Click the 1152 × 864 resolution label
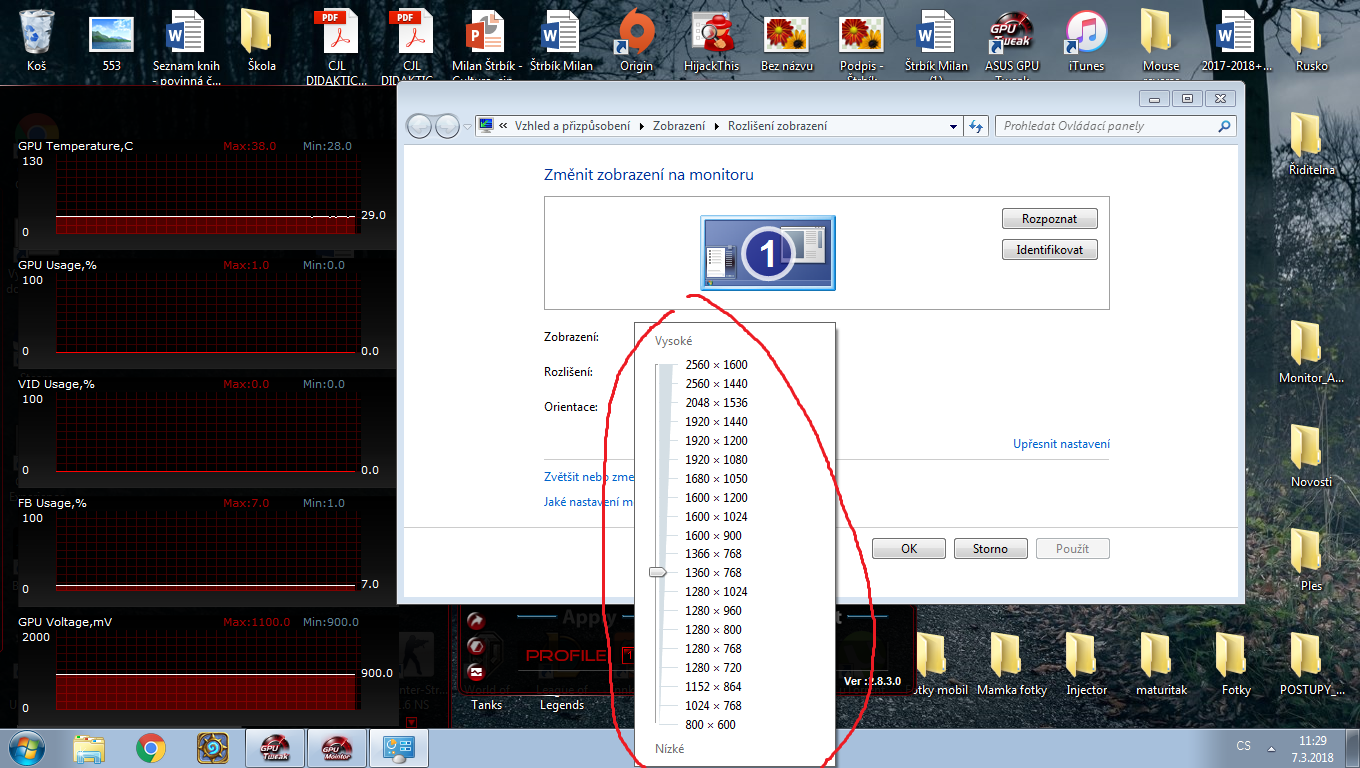 point(713,687)
